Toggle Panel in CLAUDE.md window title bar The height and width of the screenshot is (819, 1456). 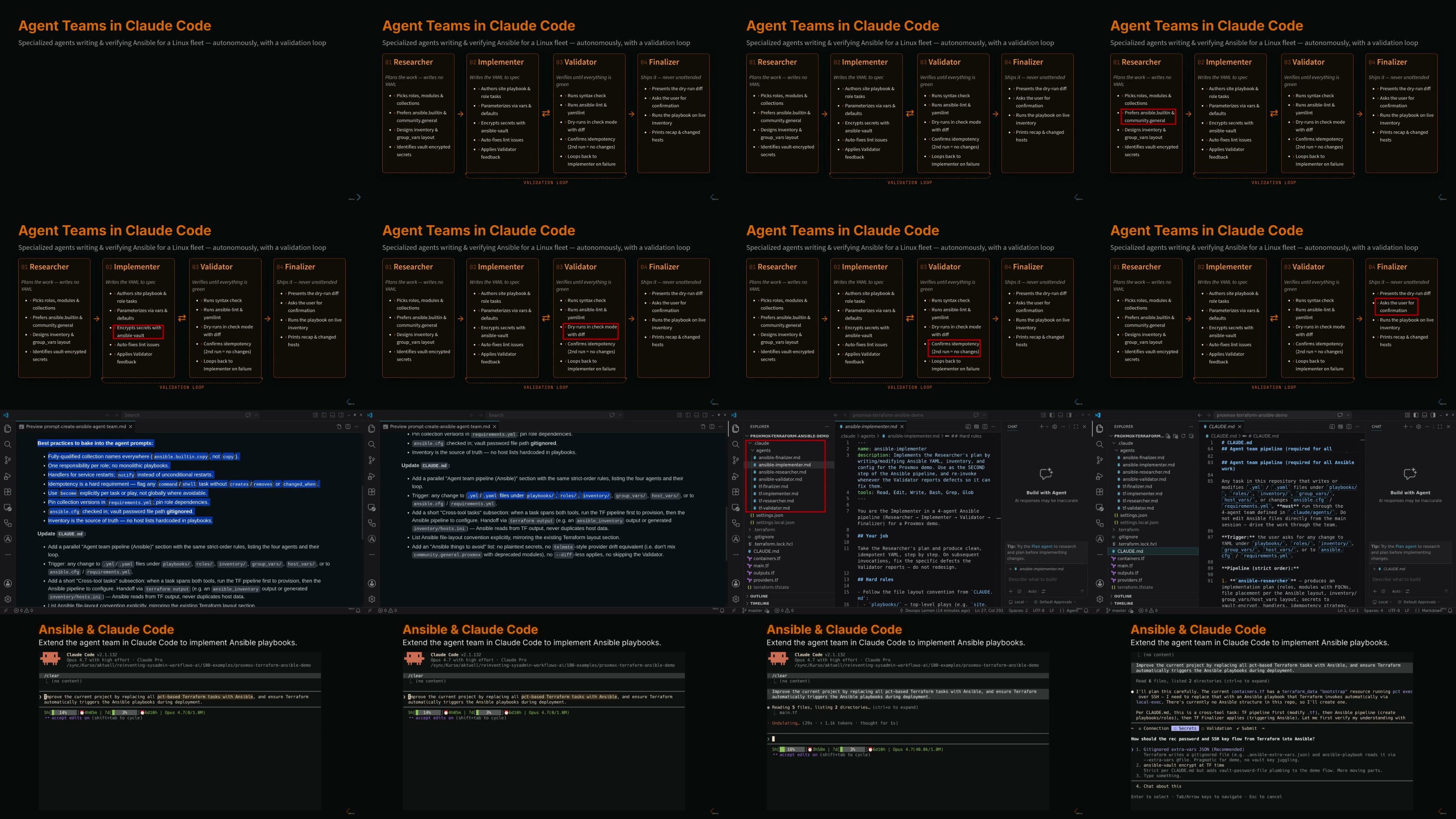[1424, 415]
